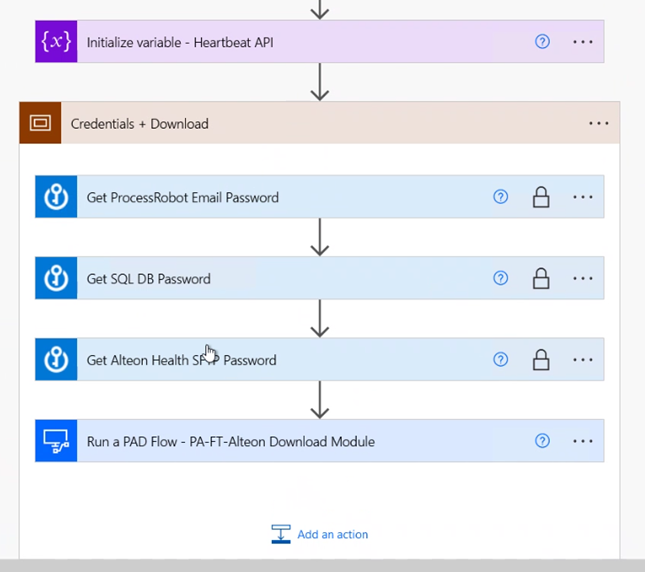Click the Credentials + Download scope icon
This screenshot has width=645, height=572.
coord(40,124)
